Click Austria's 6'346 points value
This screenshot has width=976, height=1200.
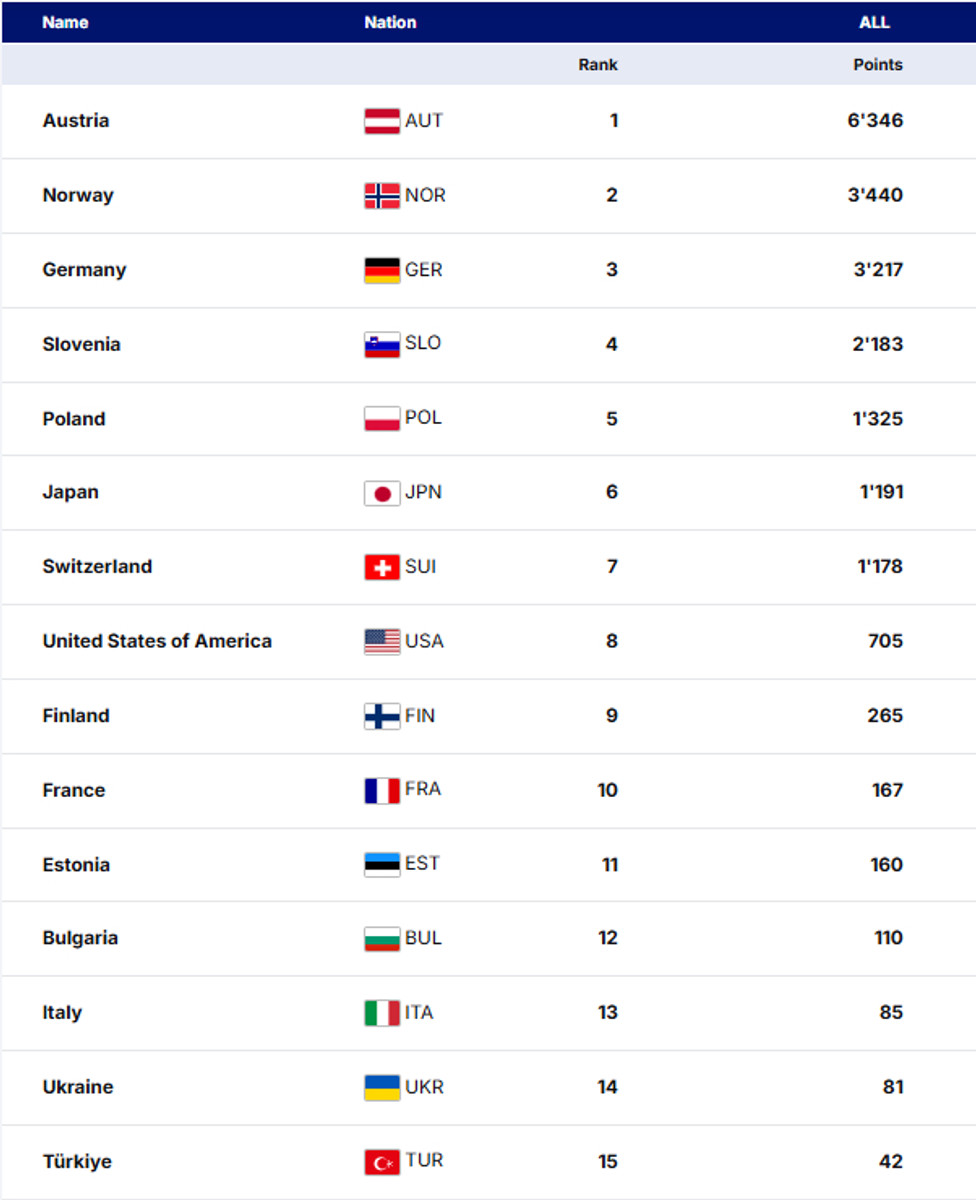[874, 121]
